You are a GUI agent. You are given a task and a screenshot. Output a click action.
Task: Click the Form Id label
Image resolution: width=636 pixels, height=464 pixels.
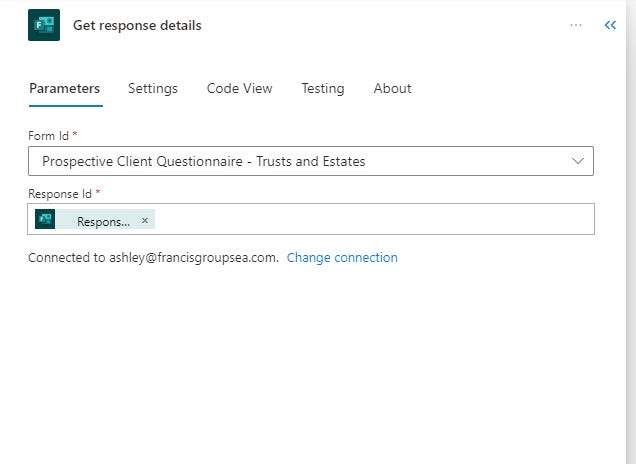48,135
